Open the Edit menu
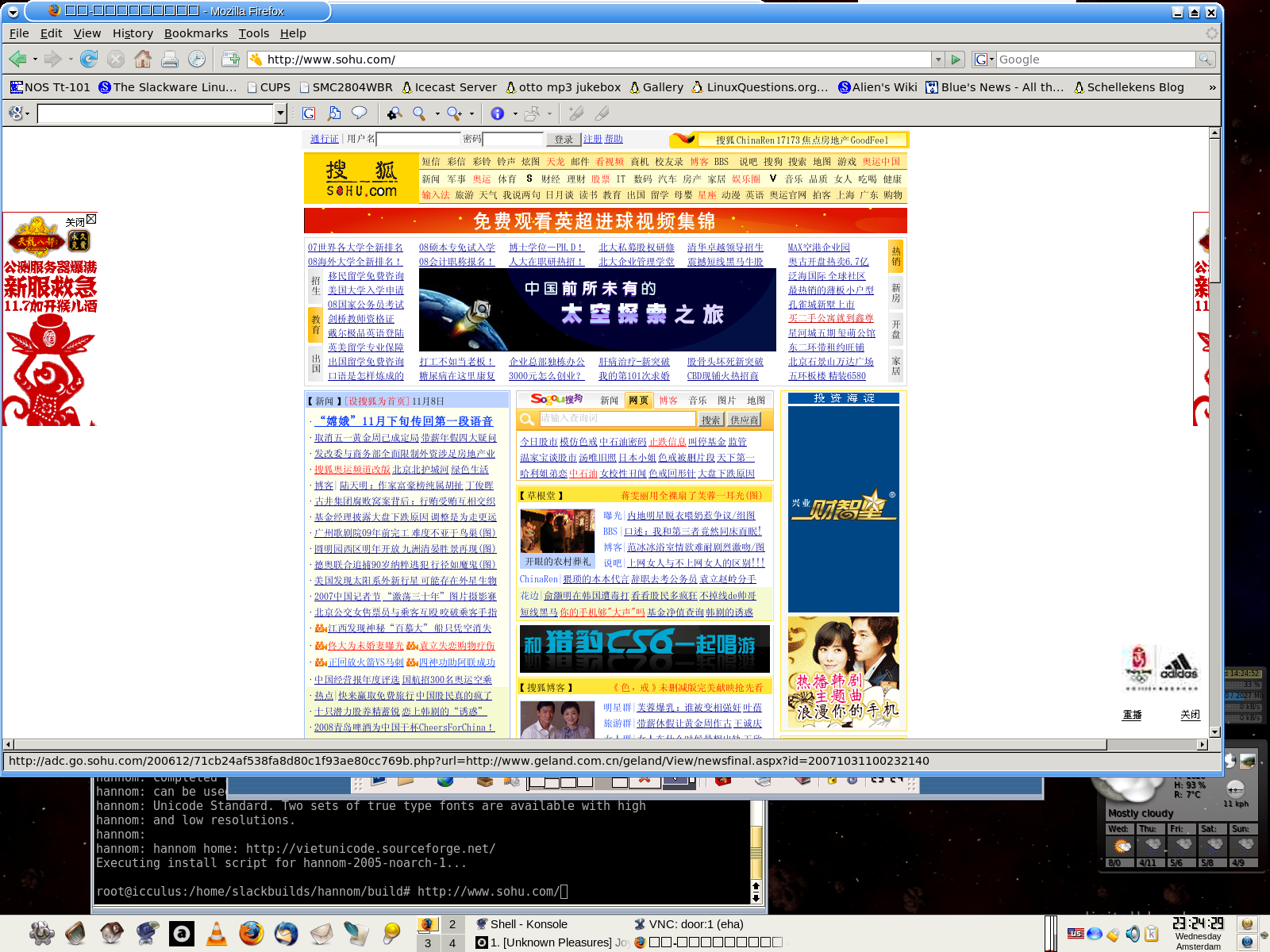1270x952 pixels. 52,33
